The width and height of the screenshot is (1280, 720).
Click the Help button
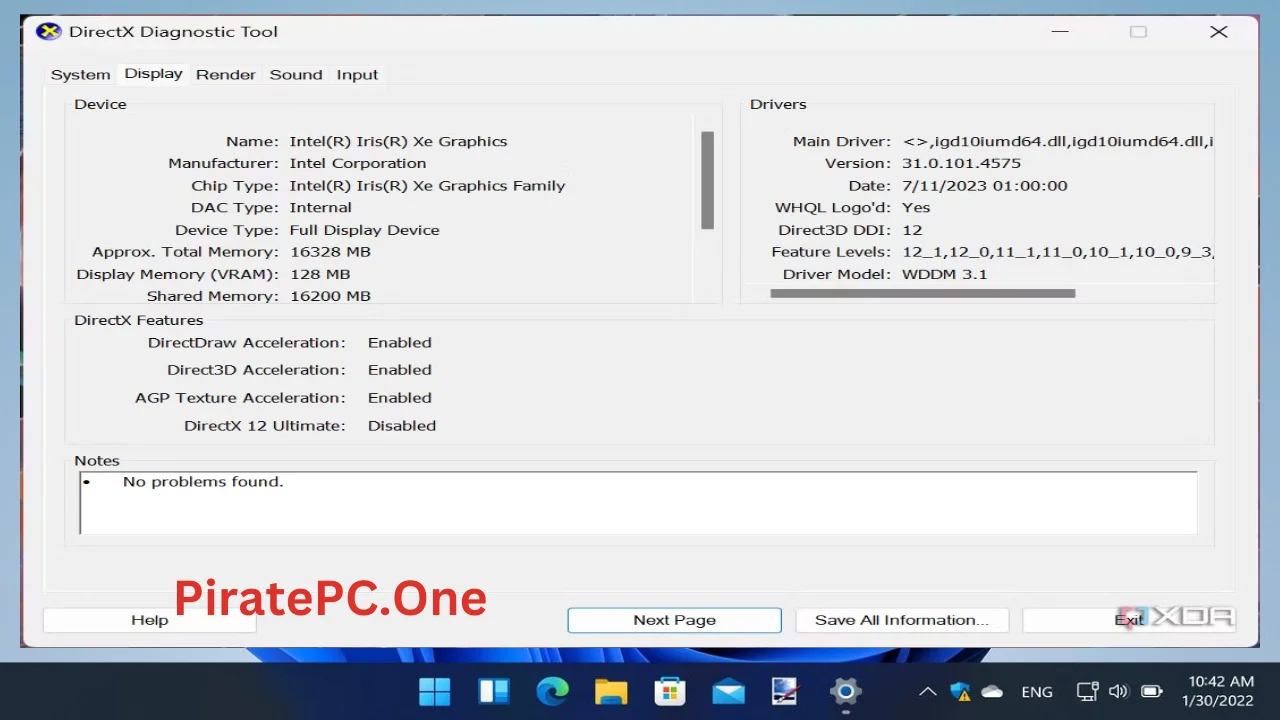pyautogui.click(x=150, y=620)
